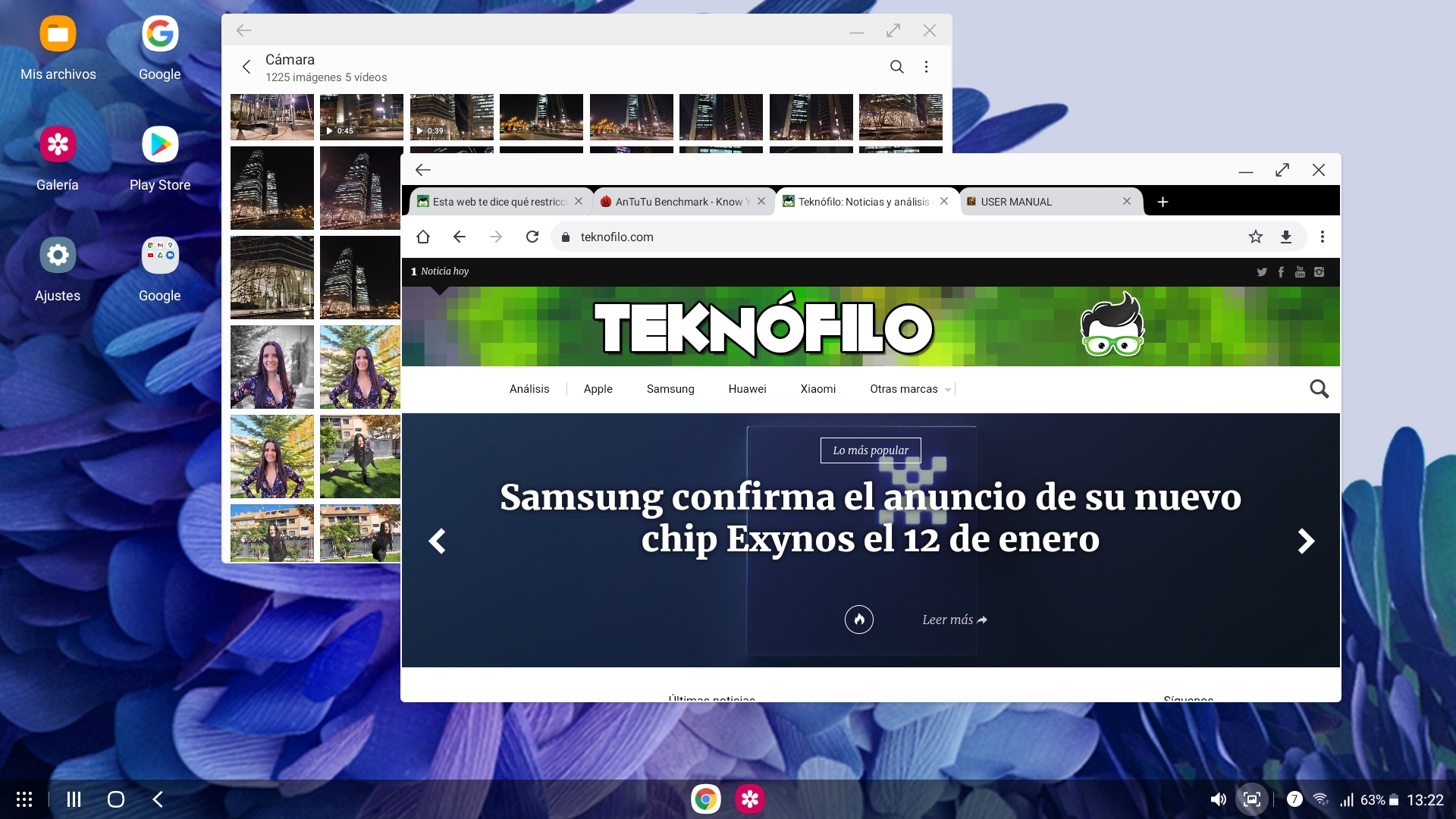
Task: Open Teknófilo Twitter link
Action: point(1262,272)
